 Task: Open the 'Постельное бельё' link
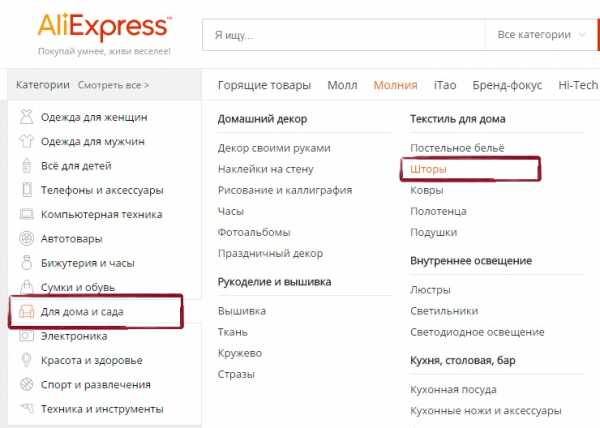(457, 148)
